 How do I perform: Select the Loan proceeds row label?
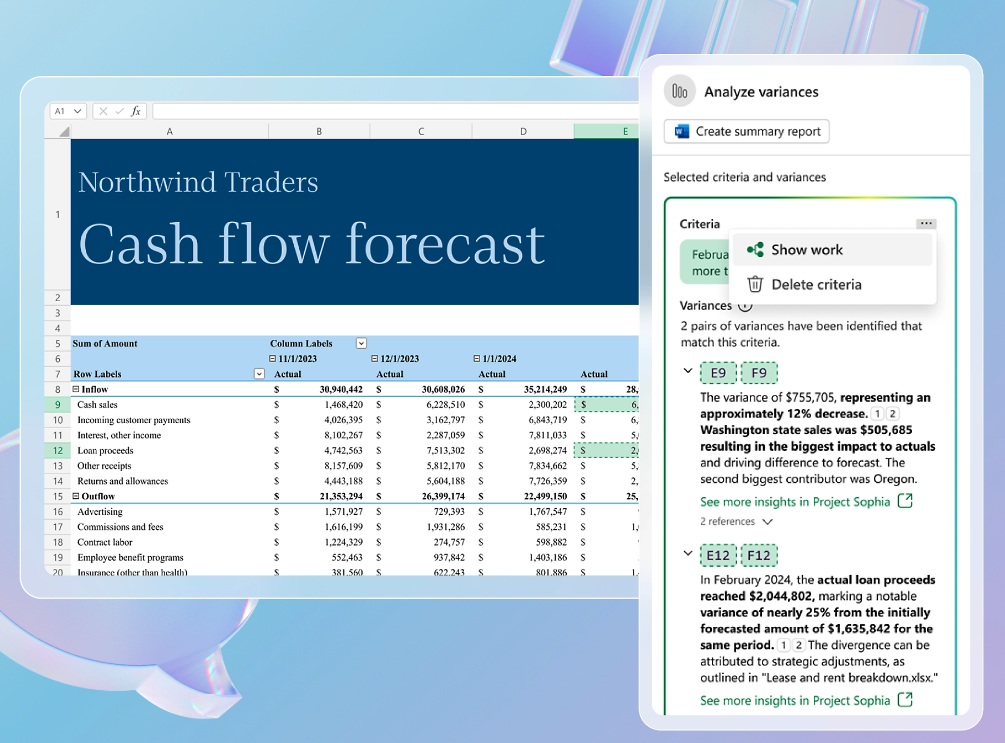[105, 451]
